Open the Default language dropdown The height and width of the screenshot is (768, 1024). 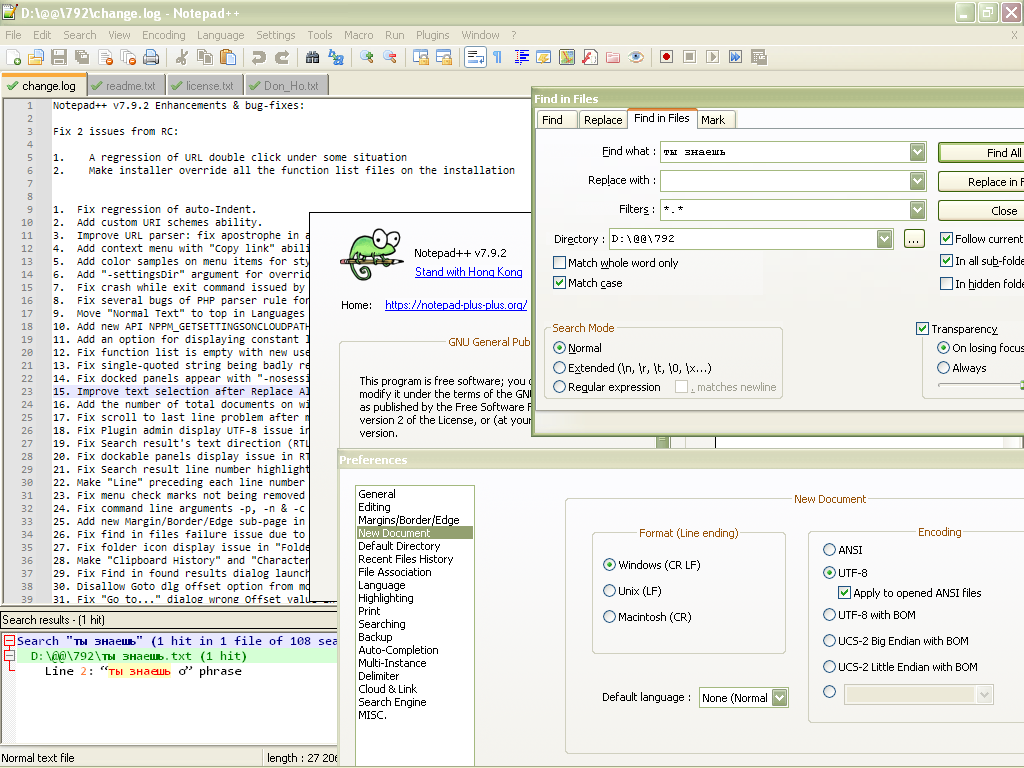pos(779,697)
